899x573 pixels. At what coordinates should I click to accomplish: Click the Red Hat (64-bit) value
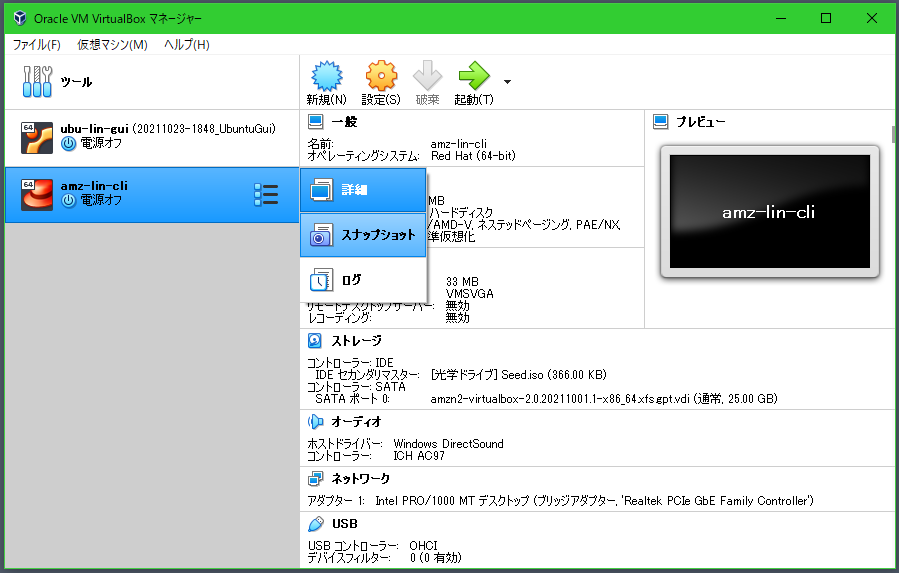473,155
